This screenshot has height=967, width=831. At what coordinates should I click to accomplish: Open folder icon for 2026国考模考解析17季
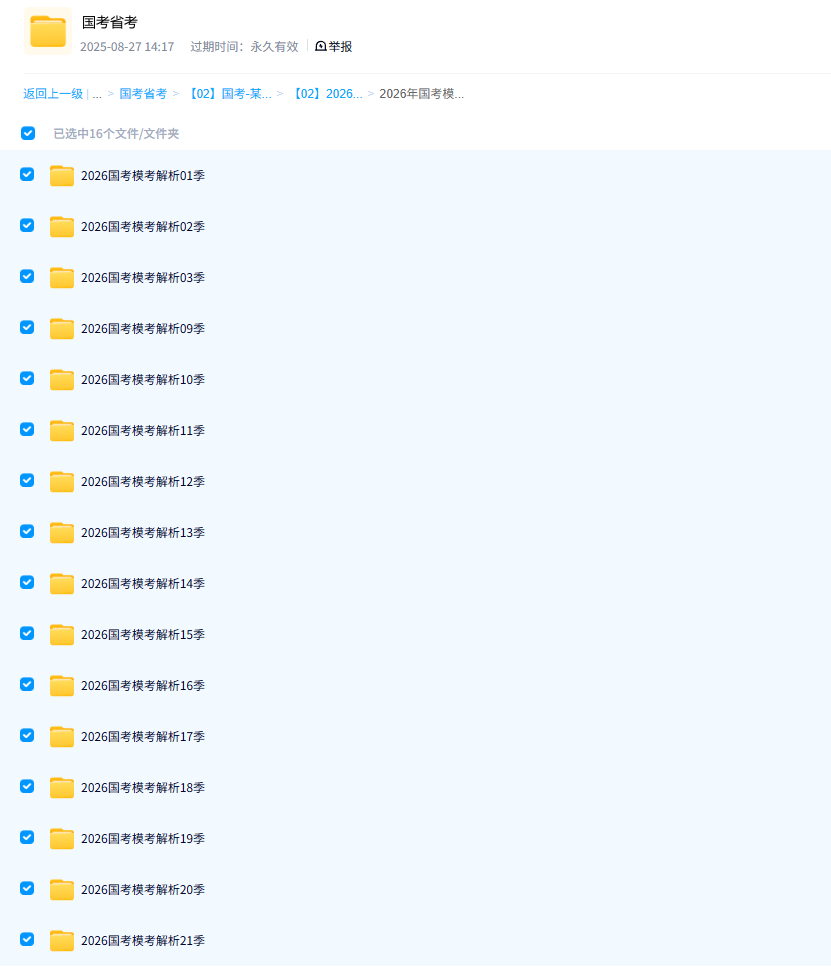tap(62, 736)
